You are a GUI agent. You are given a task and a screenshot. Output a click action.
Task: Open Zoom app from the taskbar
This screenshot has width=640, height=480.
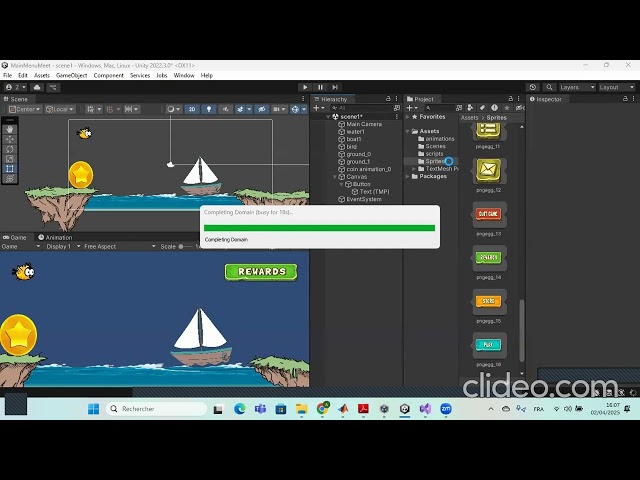[446, 409]
